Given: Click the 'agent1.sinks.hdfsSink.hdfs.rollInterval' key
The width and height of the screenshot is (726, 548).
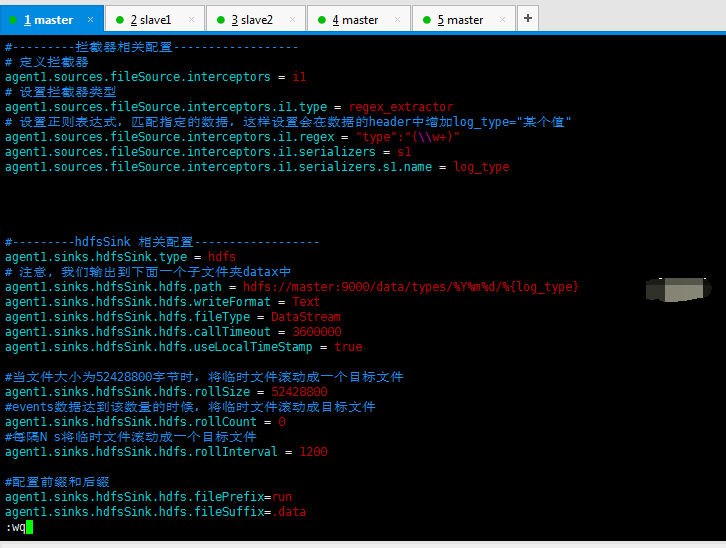Looking at the screenshot, I should [141, 452].
